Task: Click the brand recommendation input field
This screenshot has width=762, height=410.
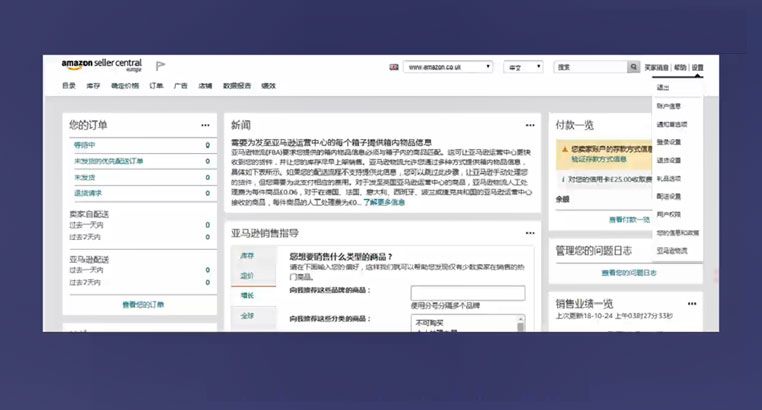Action: 468,293
